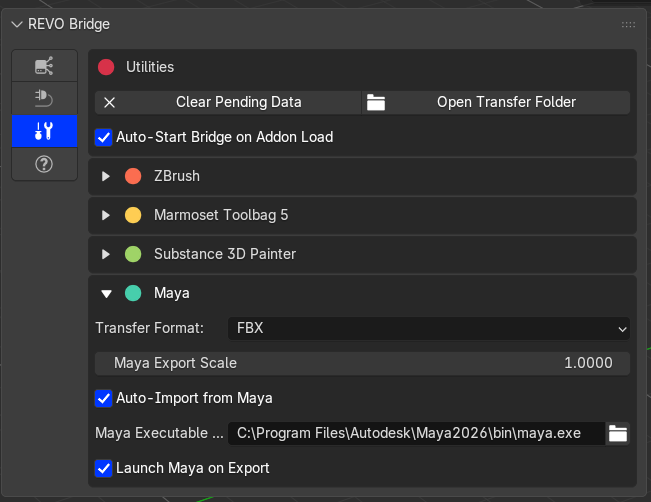
Task: Expand the Marmoset Toolbag 5 section
Action: click(x=106, y=215)
